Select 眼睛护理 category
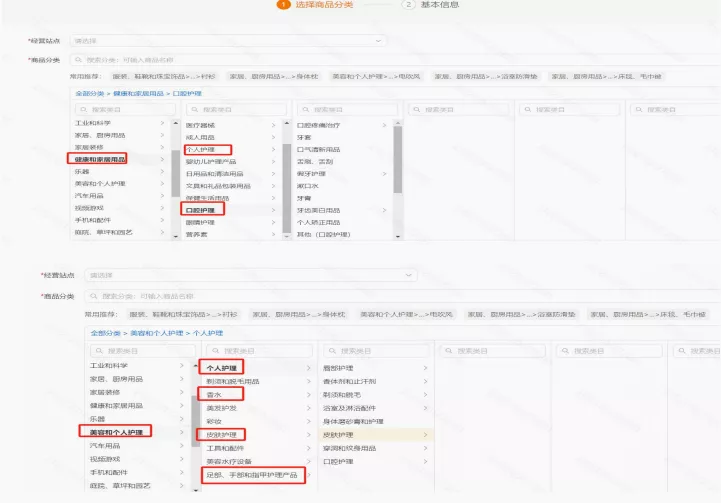This screenshot has height=503, width=721. coord(200,223)
